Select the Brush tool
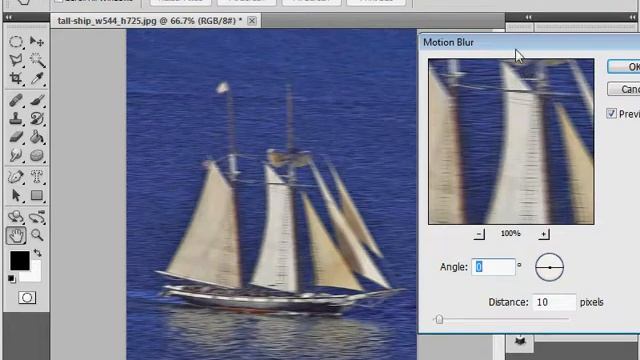 37,100
